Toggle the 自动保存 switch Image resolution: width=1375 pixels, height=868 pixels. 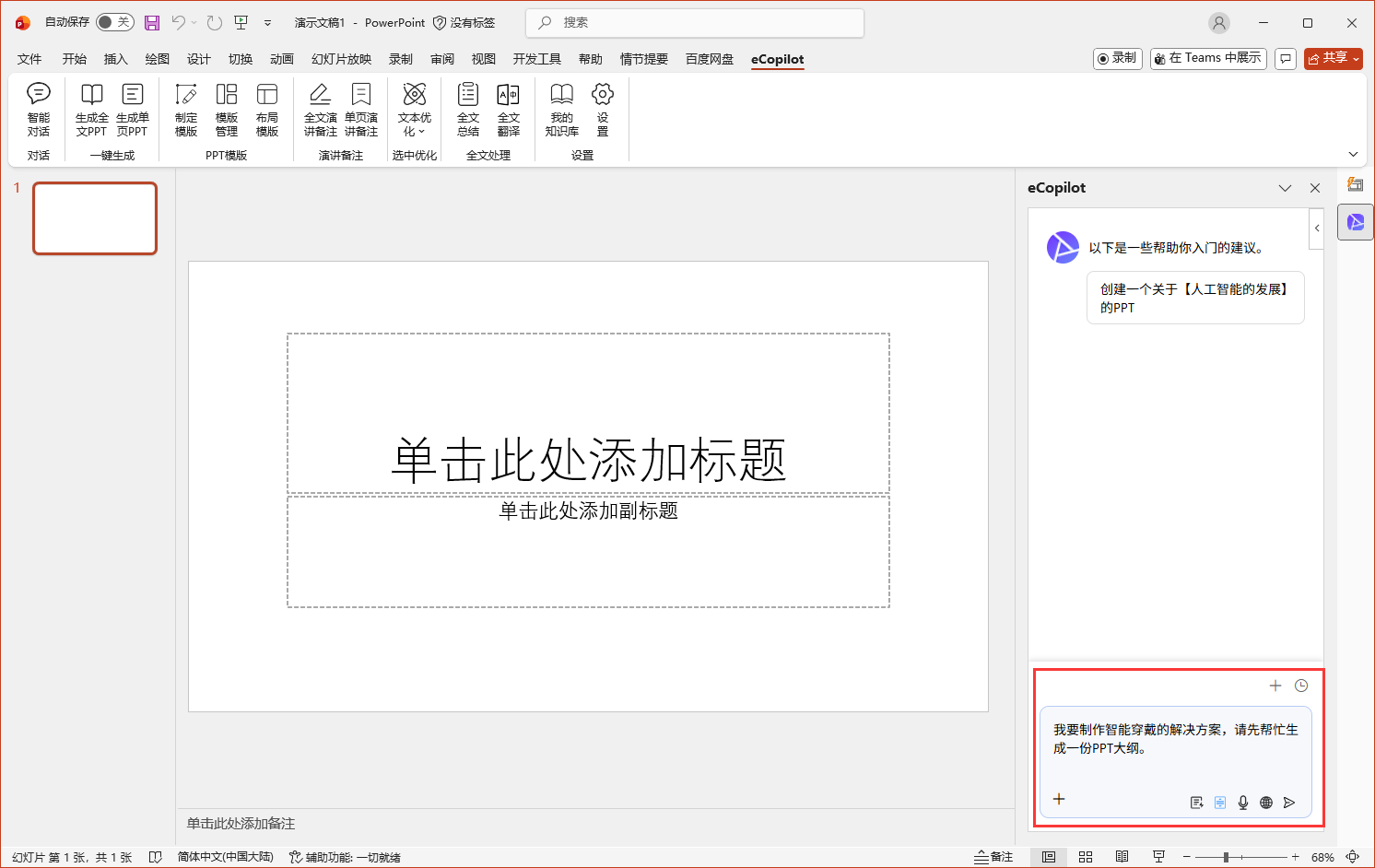[x=115, y=22]
